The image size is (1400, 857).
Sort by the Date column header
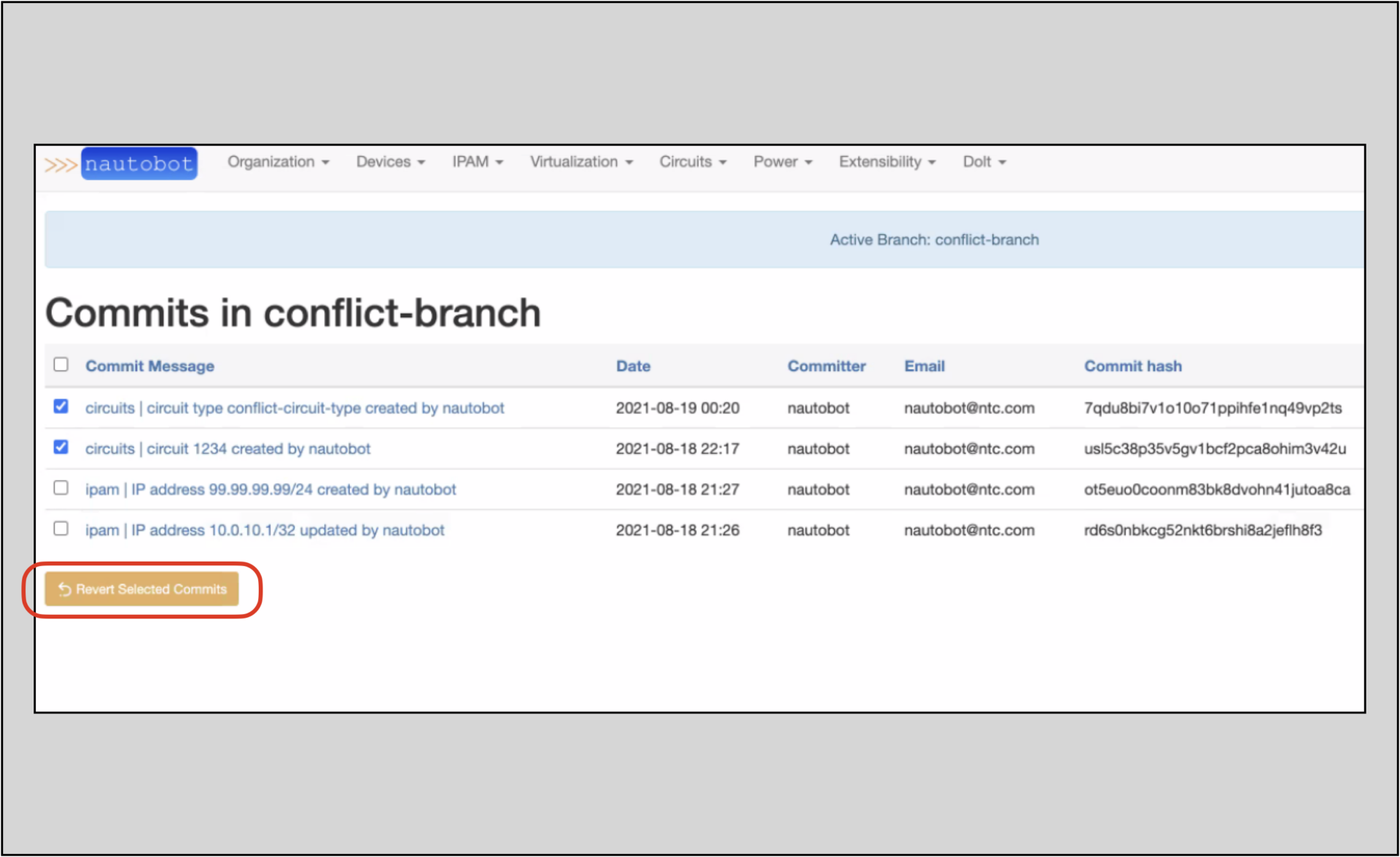633,367
